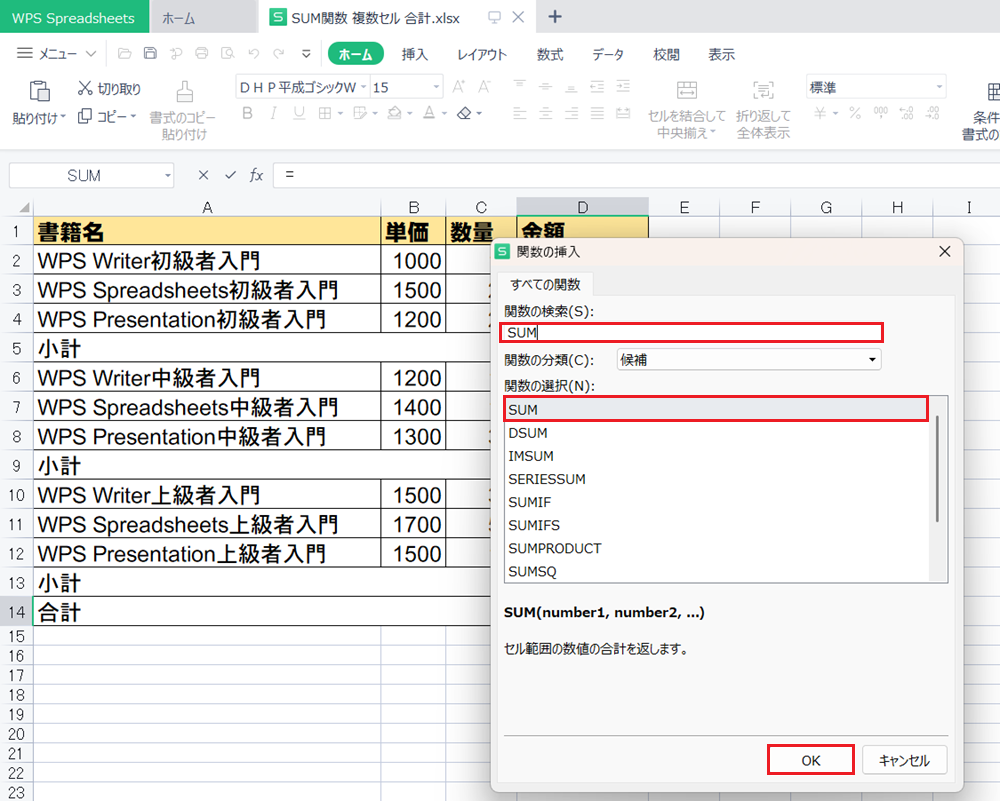1000x801 pixels.
Task: Click the fx Insert Function icon
Action: click(256, 175)
